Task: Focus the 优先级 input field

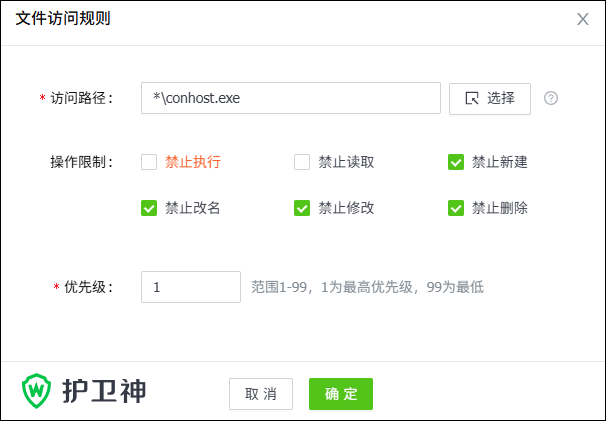Action: click(191, 287)
